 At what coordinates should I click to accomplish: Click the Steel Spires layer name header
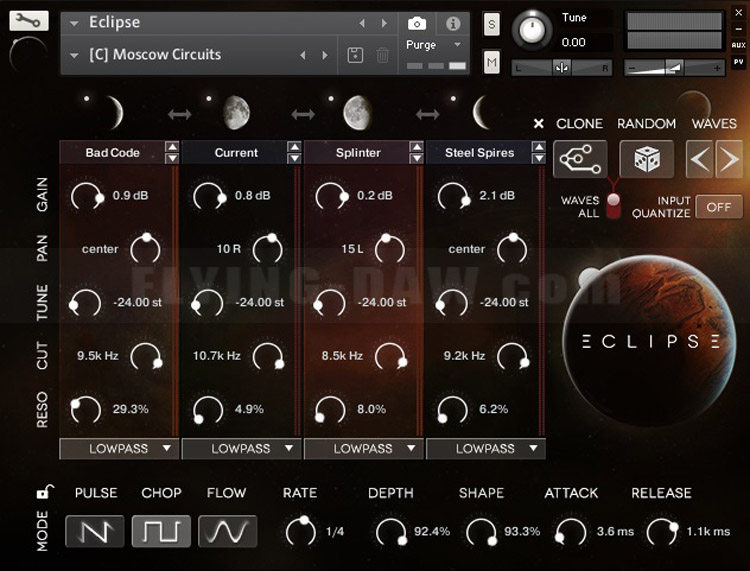480,153
